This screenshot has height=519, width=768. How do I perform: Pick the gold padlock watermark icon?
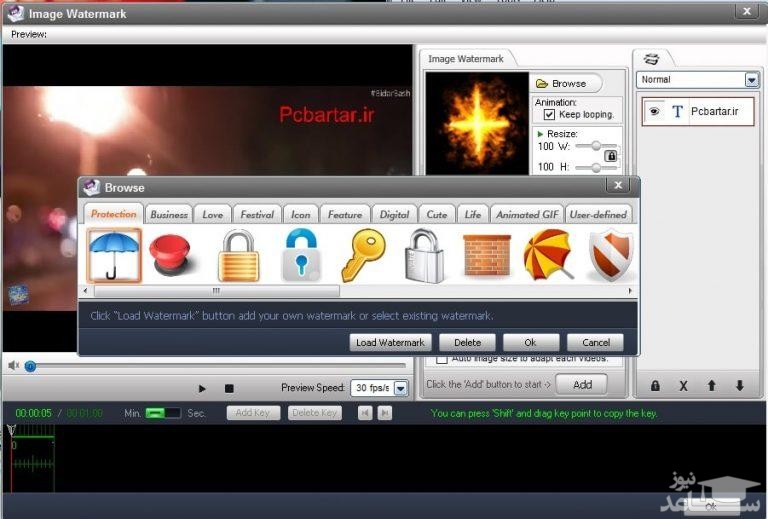pos(238,256)
